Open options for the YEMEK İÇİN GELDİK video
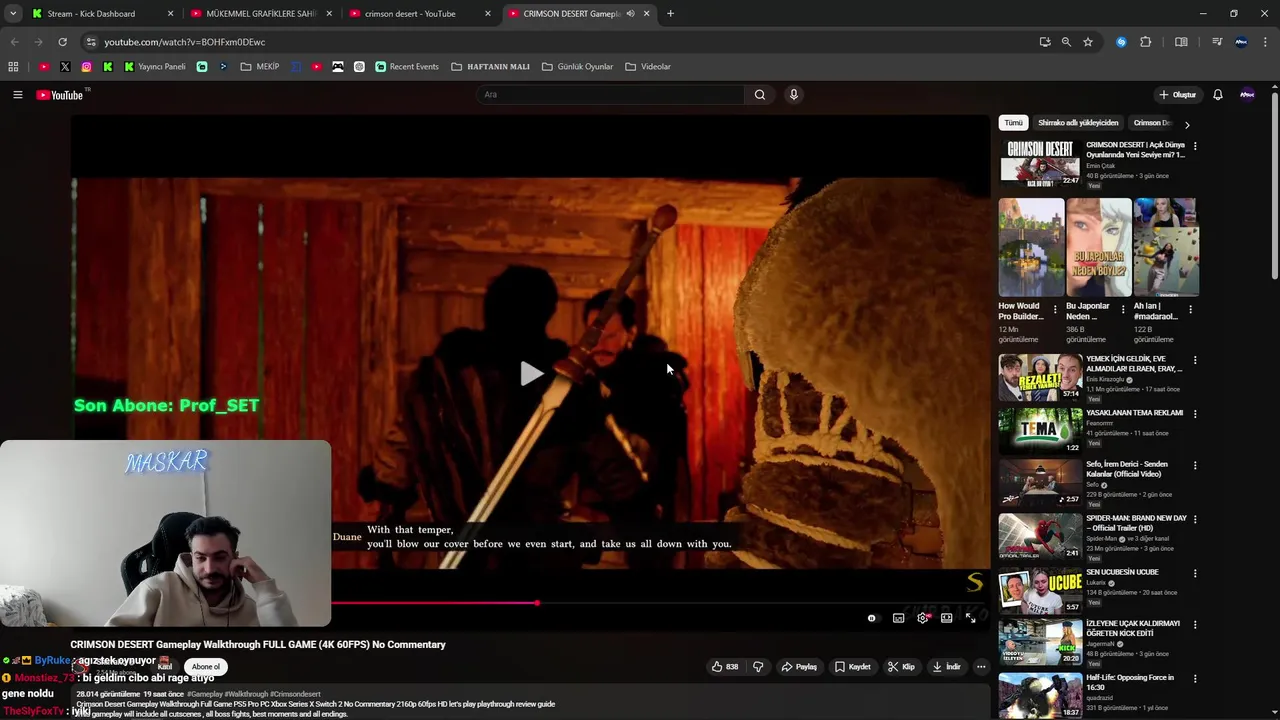The image size is (1280, 720). (x=1195, y=360)
